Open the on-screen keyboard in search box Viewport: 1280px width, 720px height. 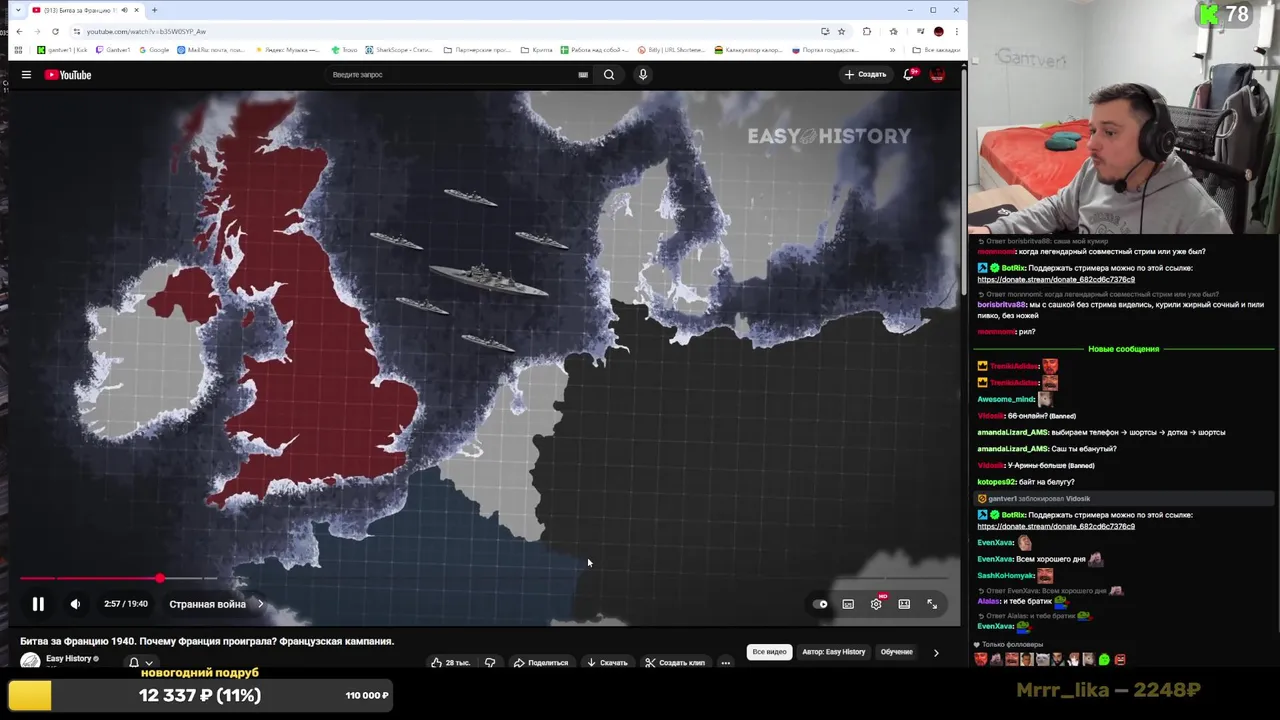(583, 75)
